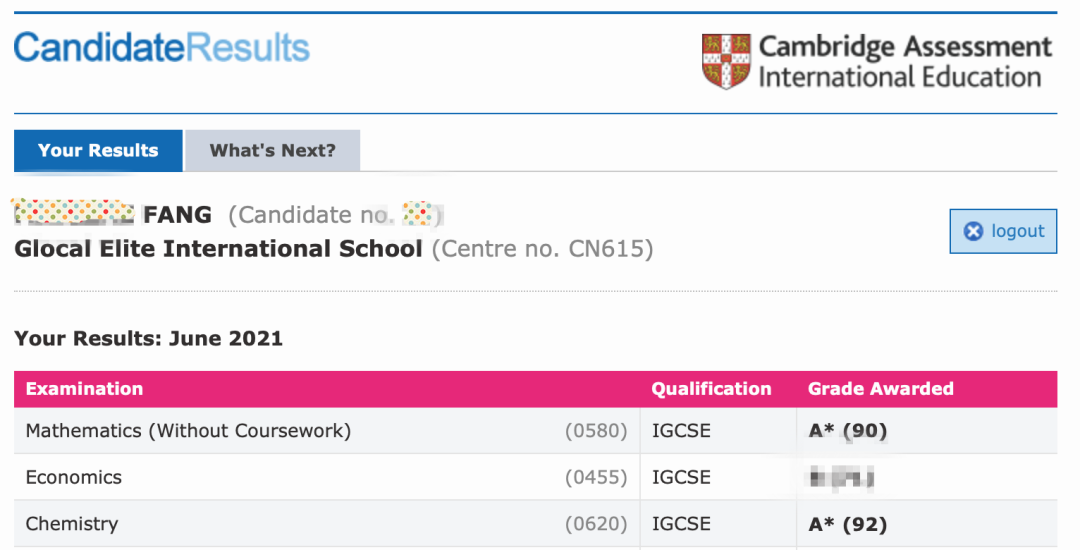
Task: Click the Qualification column header
Action: tap(711, 389)
